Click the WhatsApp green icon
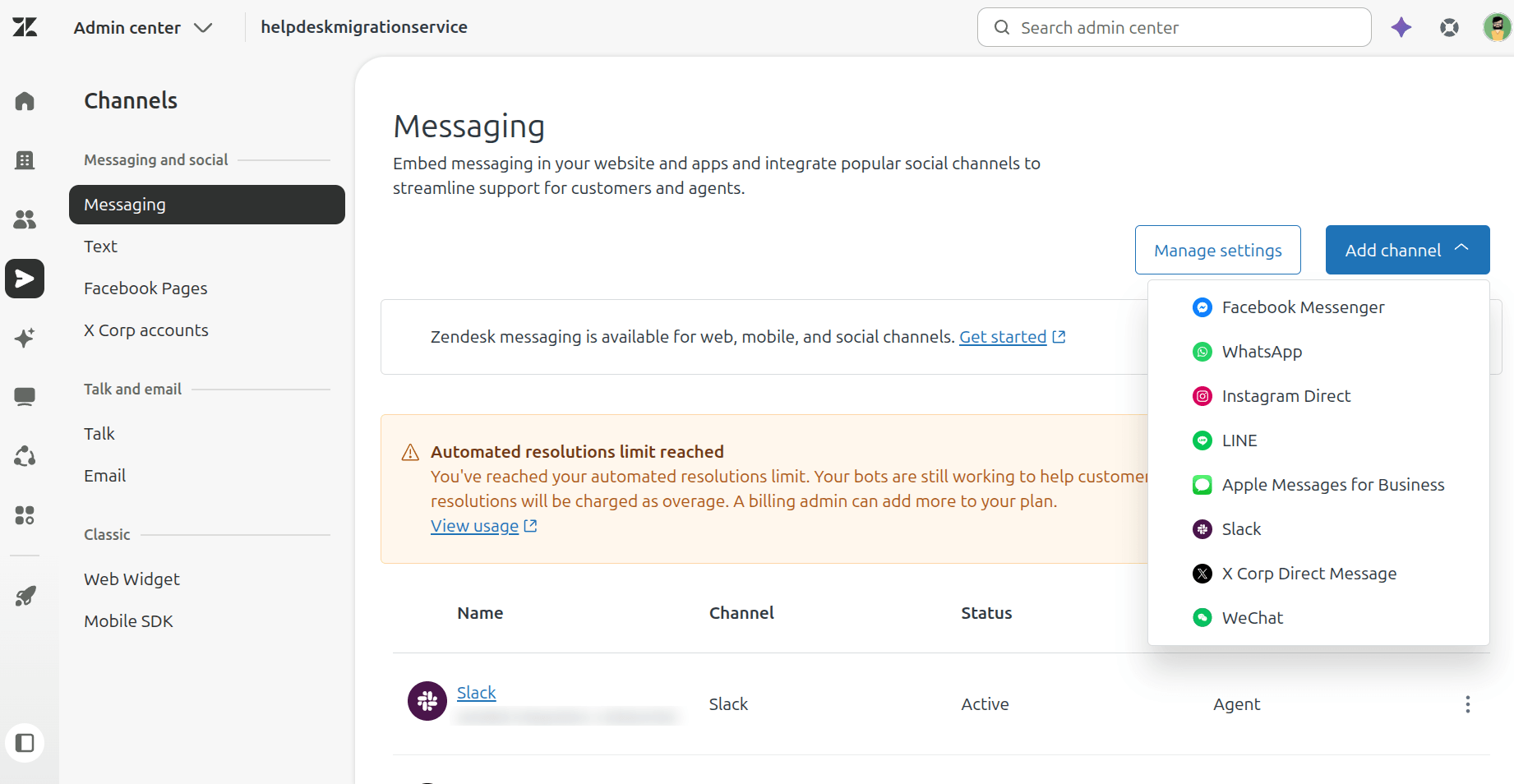1514x784 pixels. (1202, 352)
